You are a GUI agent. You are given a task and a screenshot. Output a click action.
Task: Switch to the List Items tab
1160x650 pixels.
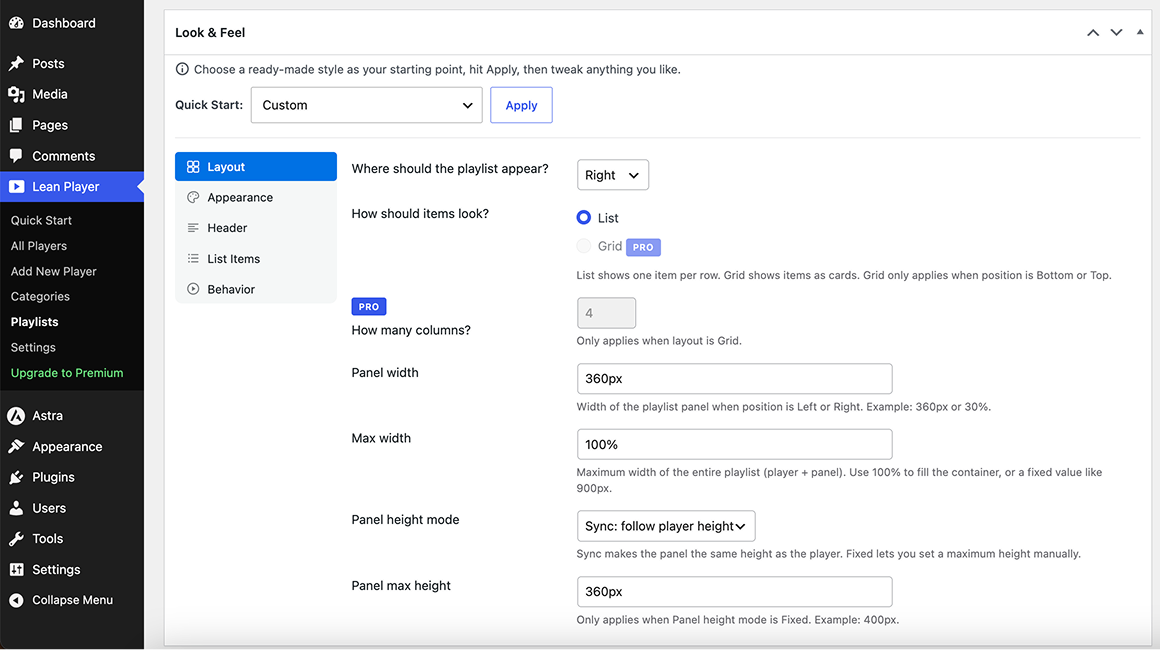coord(256,259)
